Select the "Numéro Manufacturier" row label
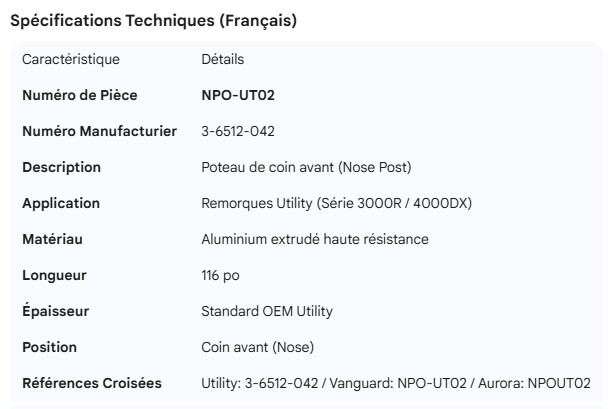The width and height of the screenshot is (612, 409). pos(99,132)
